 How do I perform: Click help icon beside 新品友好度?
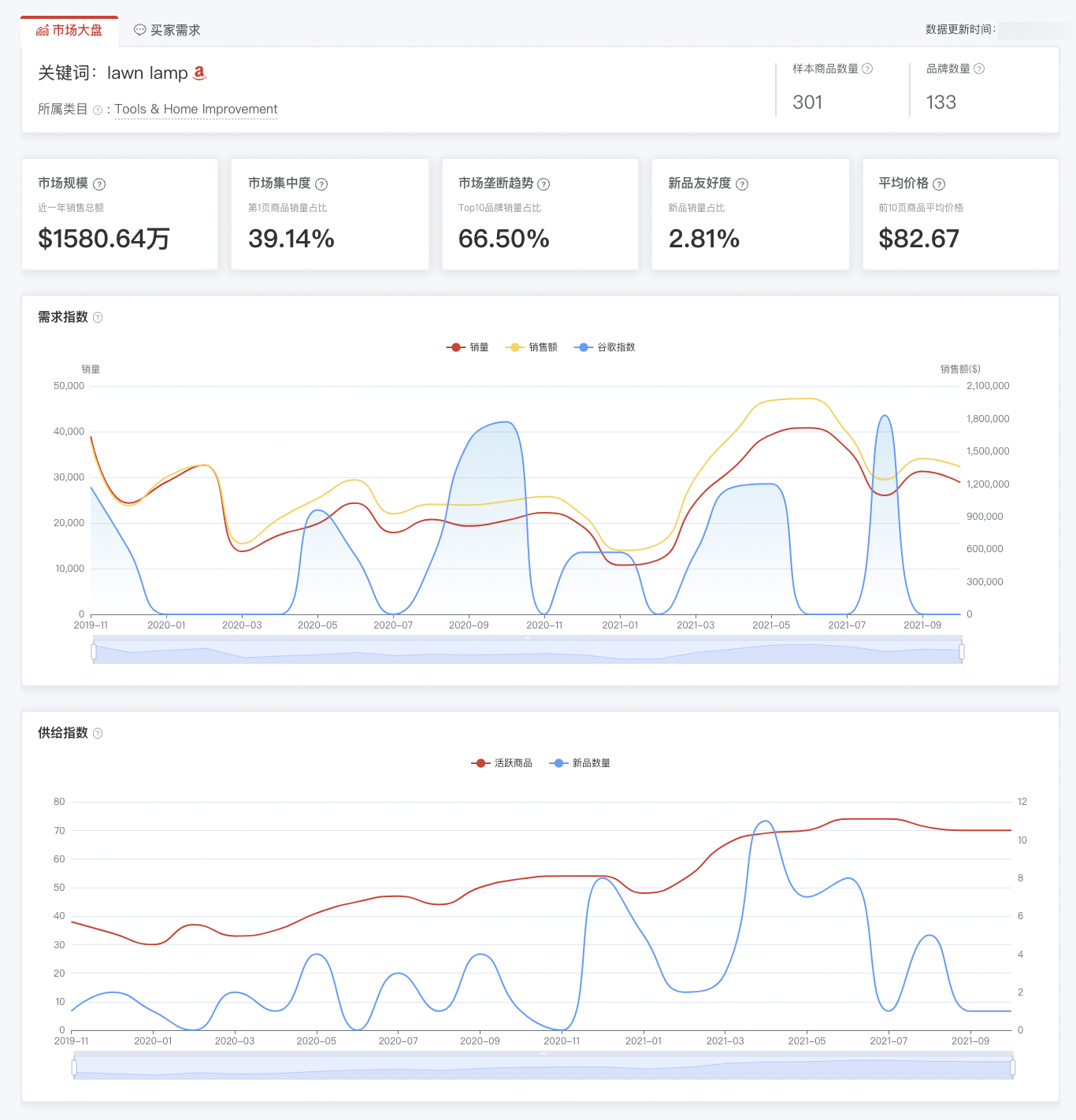[x=742, y=184]
